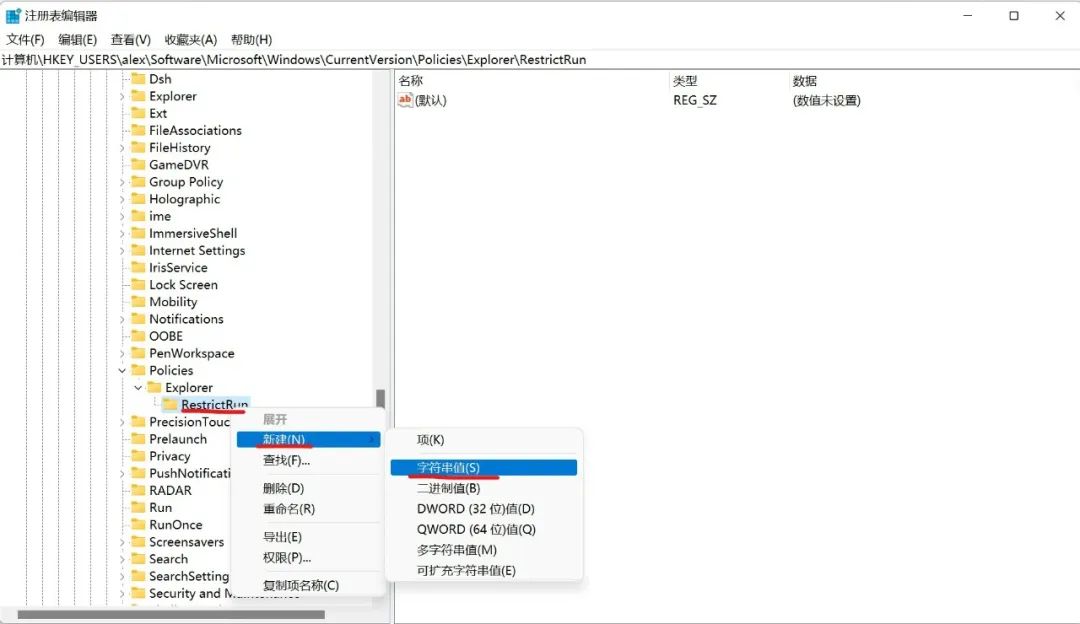Maximize the Registry Editor window

pyautogui.click(x=1014, y=15)
